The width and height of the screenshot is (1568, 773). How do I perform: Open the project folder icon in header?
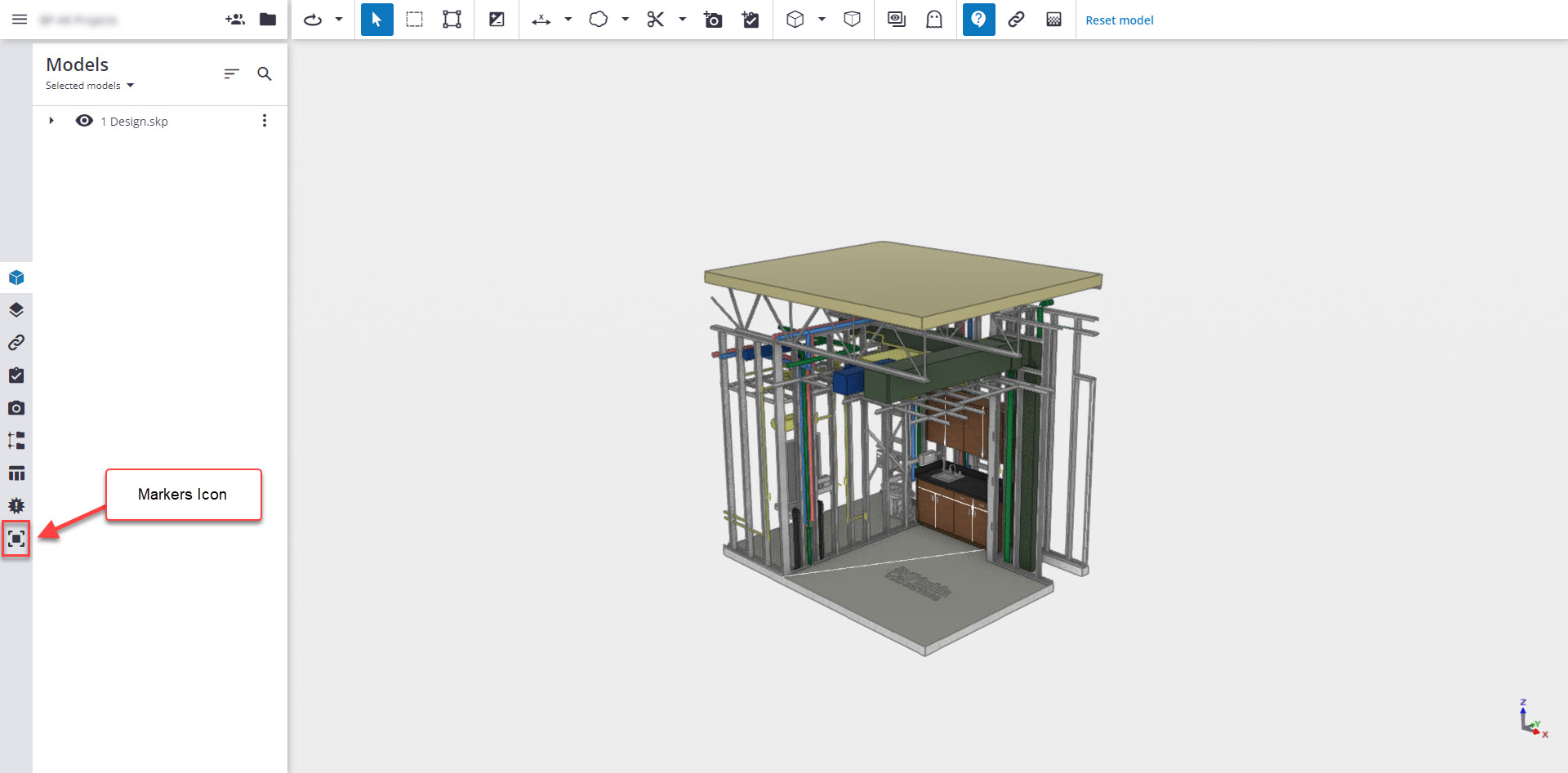(268, 20)
